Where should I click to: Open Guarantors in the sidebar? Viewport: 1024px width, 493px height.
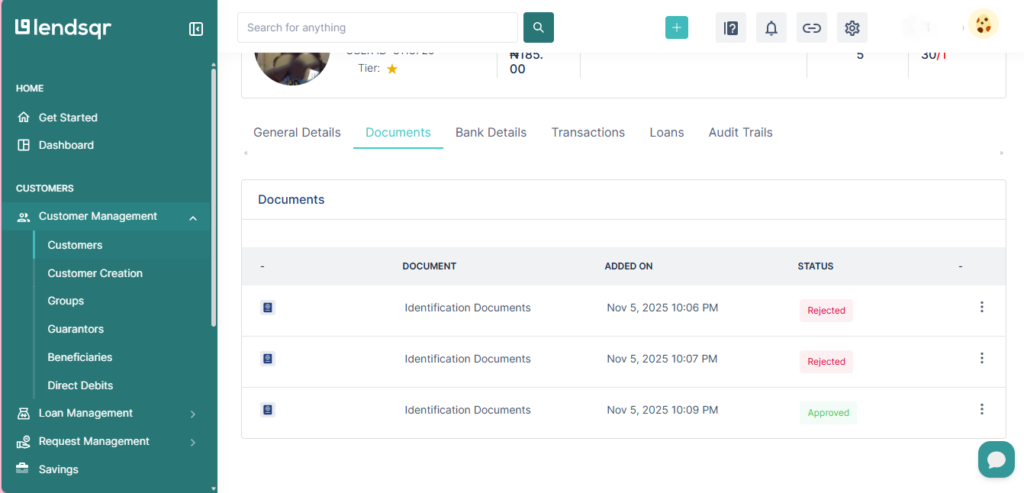(x=75, y=329)
